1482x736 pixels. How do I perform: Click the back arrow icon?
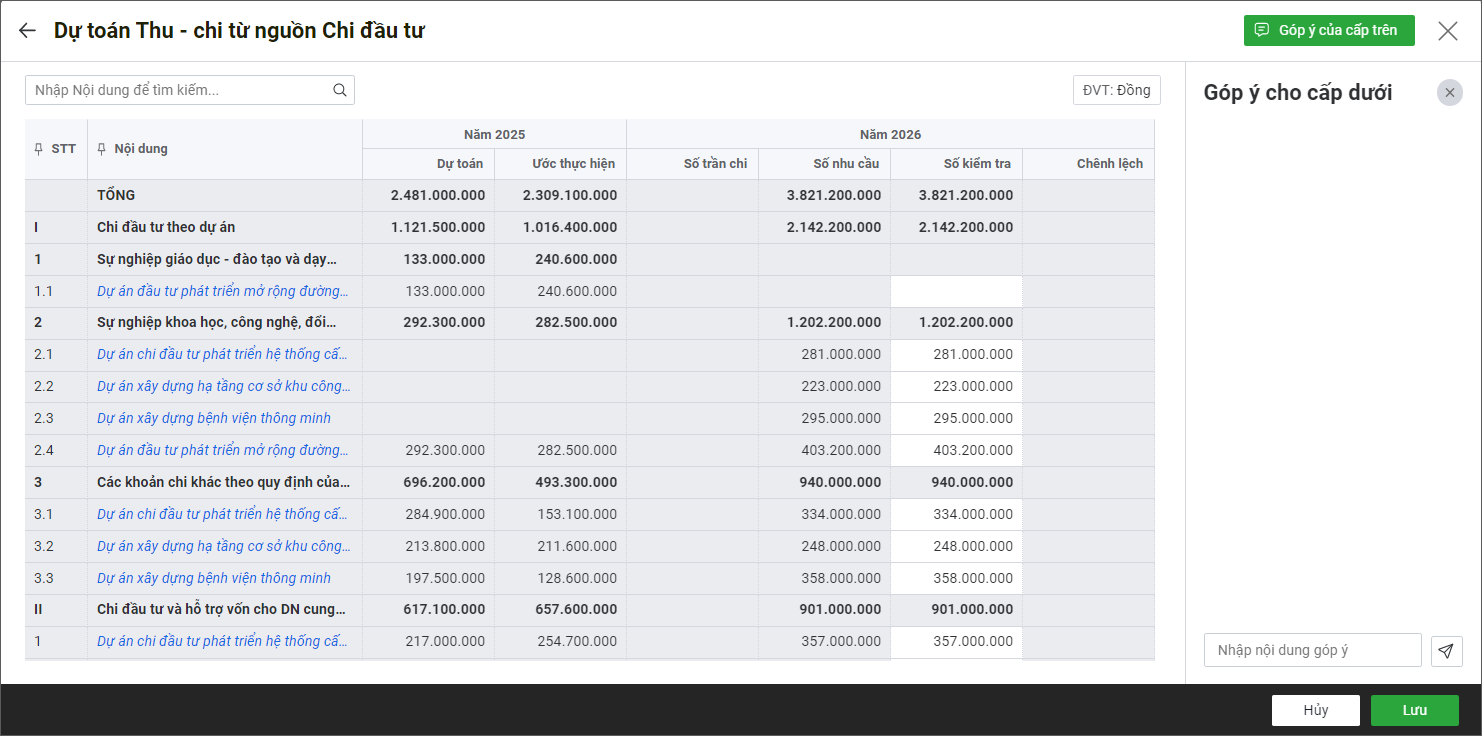[x=27, y=31]
